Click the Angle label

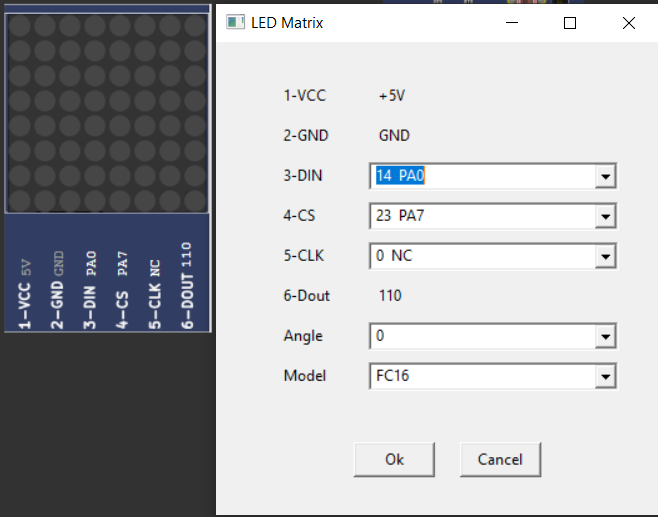303,336
